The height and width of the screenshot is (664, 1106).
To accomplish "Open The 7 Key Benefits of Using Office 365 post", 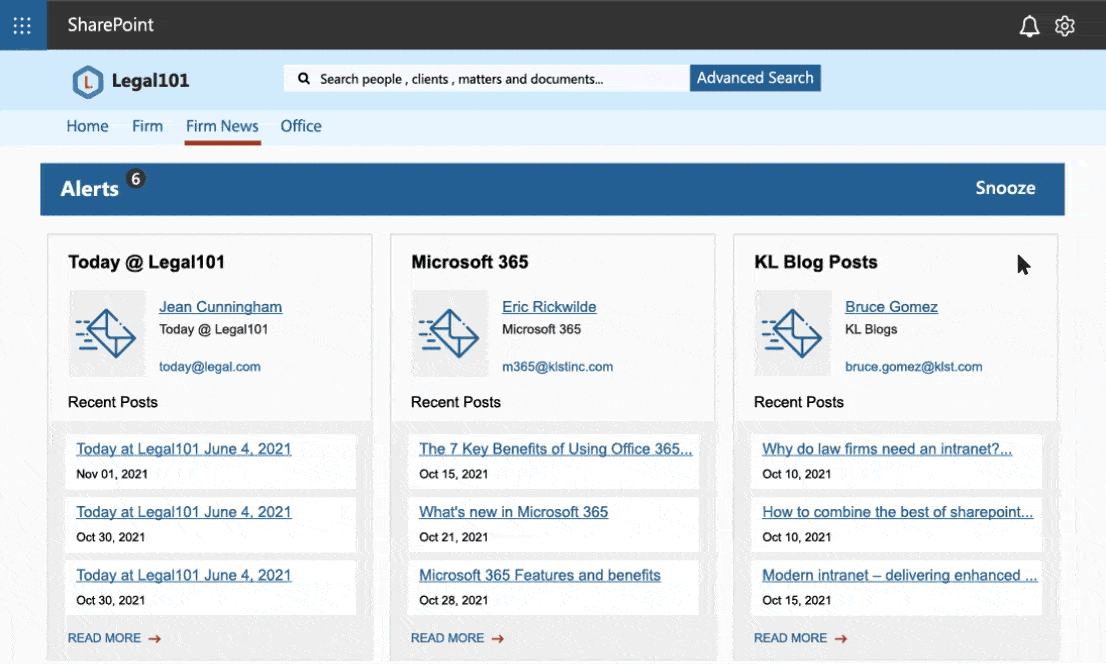I will coord(556,449).
